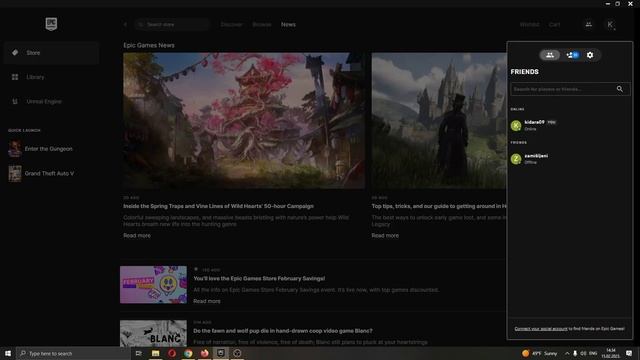Click the Search for players or friends field
640x360 pixels.
(570, 89)
